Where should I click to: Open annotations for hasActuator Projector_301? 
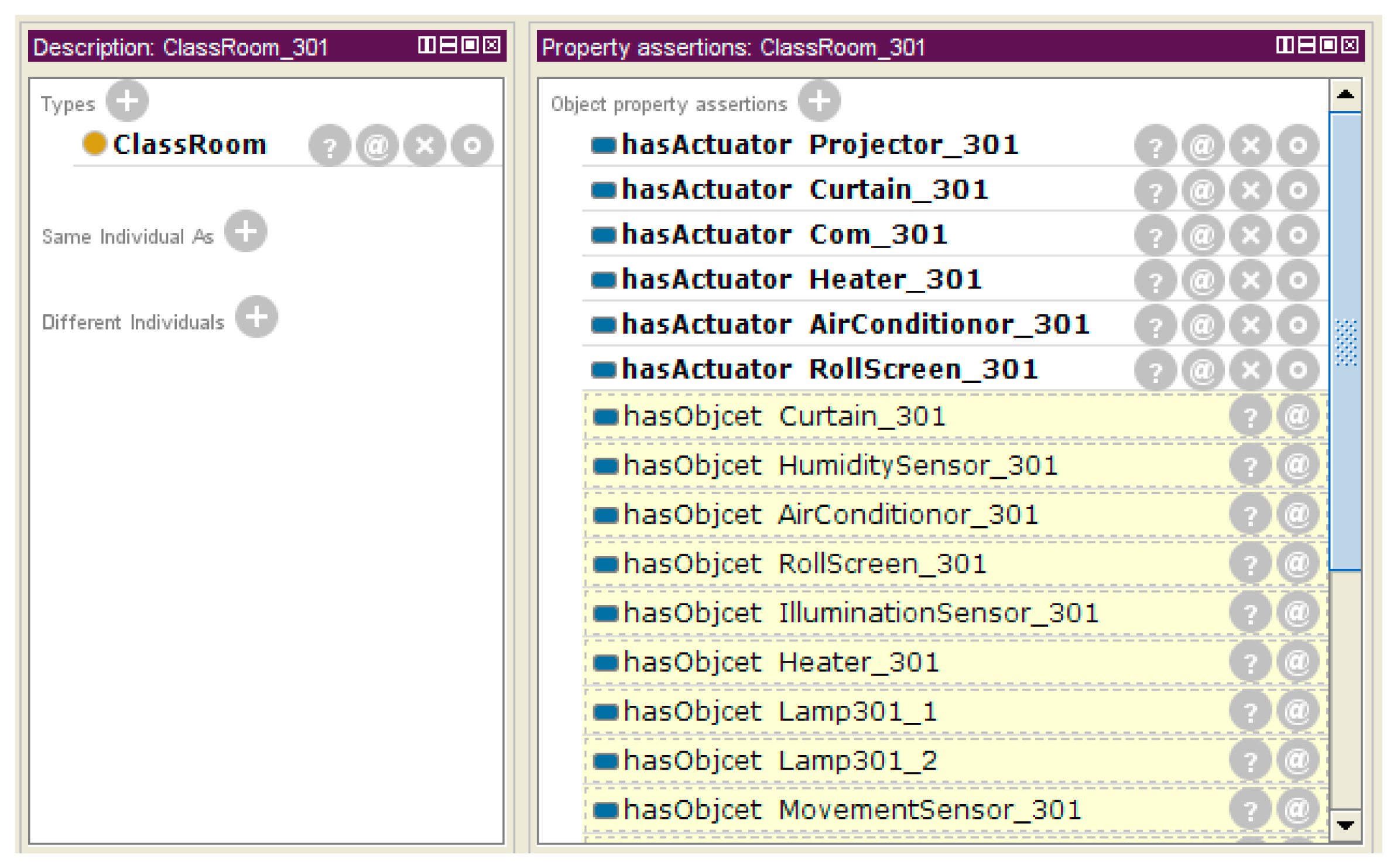pos(1203,145)
